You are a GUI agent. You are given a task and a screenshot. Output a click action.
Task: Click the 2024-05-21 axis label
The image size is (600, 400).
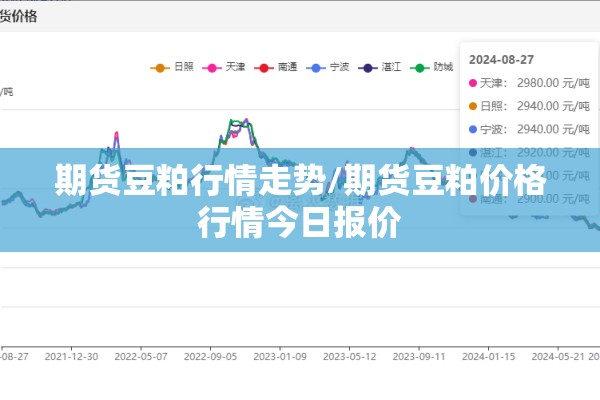tap(558, 357)
